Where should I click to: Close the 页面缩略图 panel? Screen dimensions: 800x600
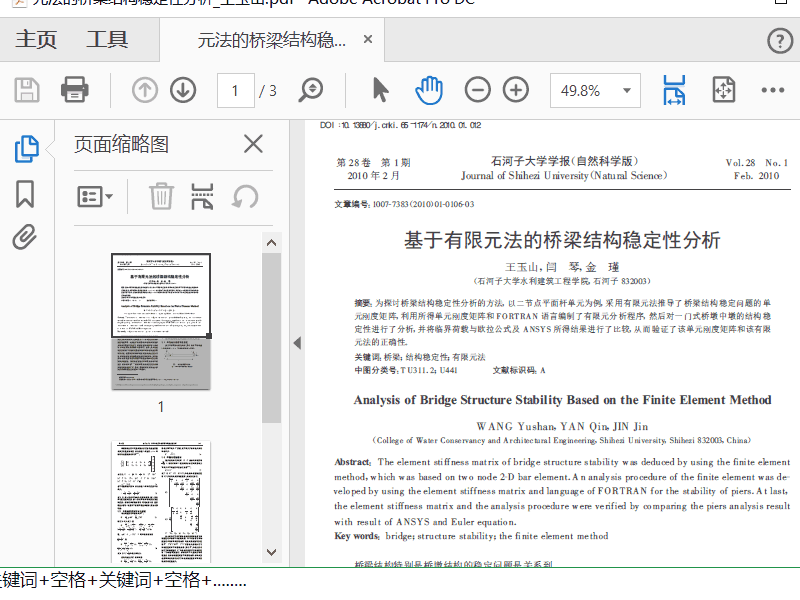coord(253,144)
